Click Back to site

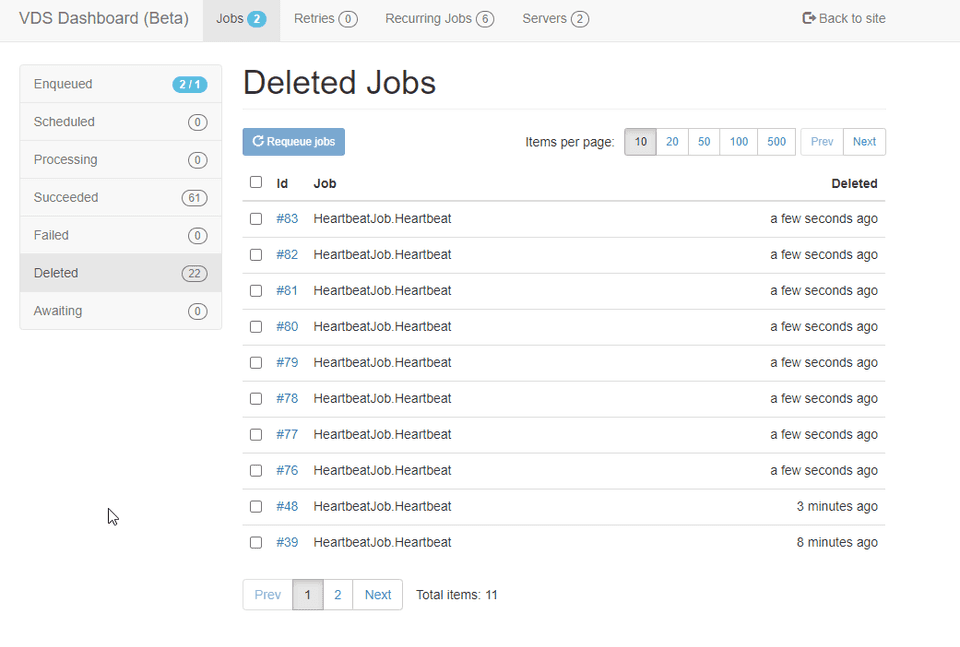tap(851, 18)
